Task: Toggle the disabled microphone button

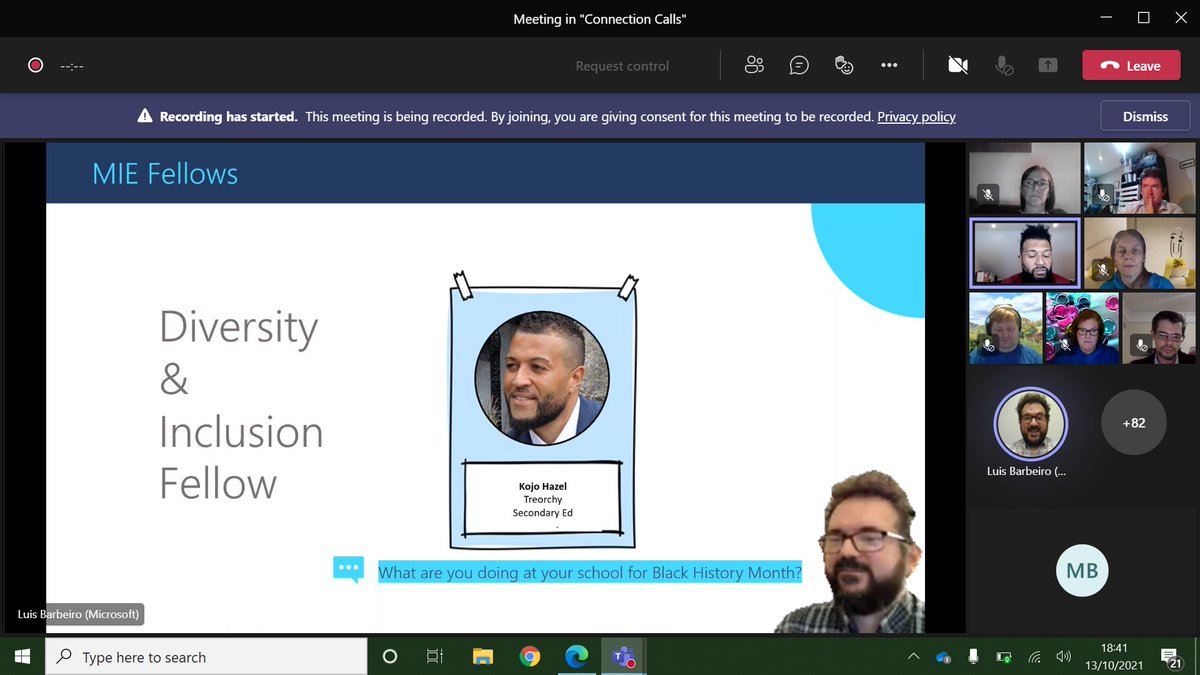Action: [x=1004, y=65]
